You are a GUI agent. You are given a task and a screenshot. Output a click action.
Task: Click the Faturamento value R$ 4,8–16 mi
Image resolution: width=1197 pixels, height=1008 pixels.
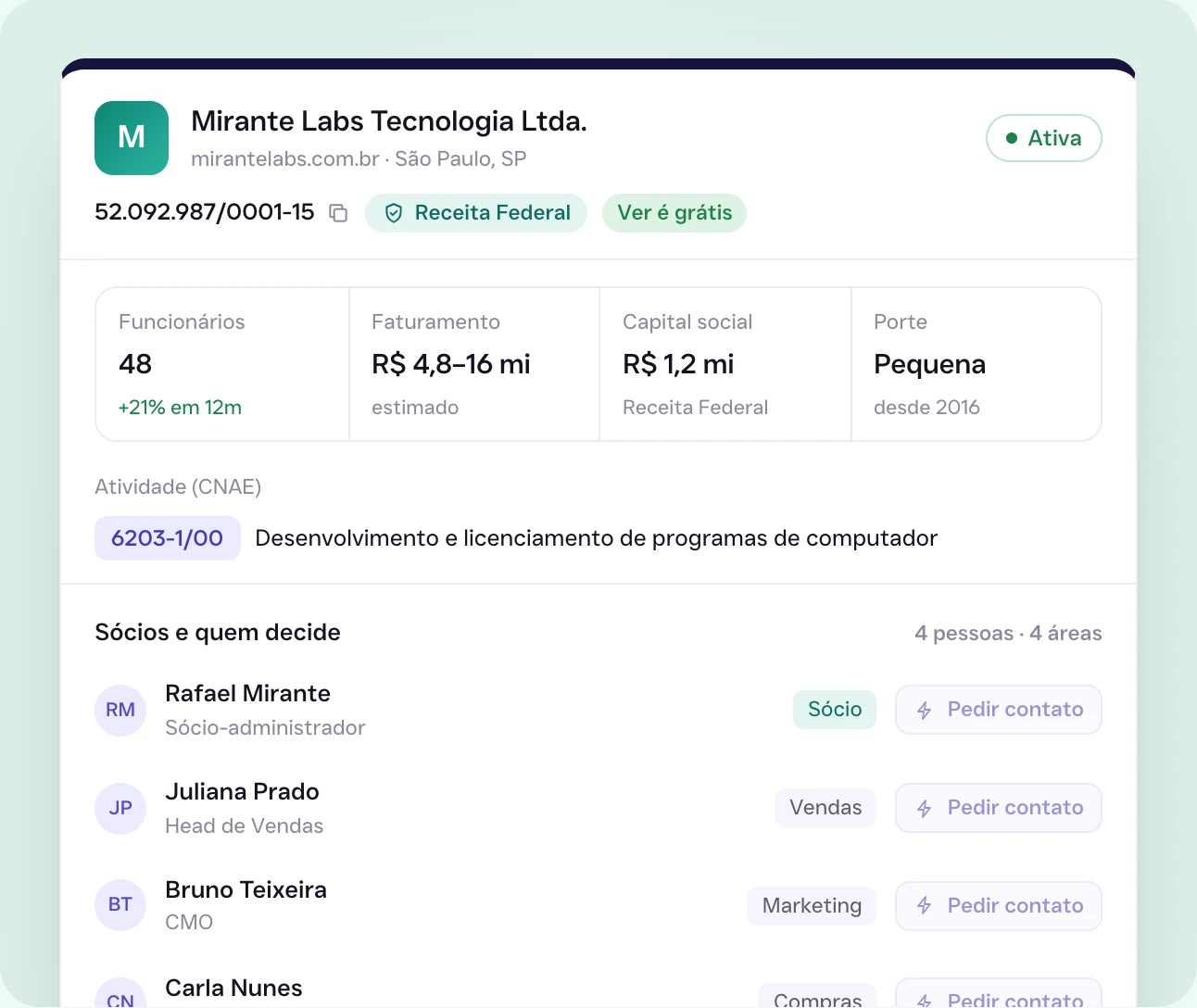pos(451,364)
